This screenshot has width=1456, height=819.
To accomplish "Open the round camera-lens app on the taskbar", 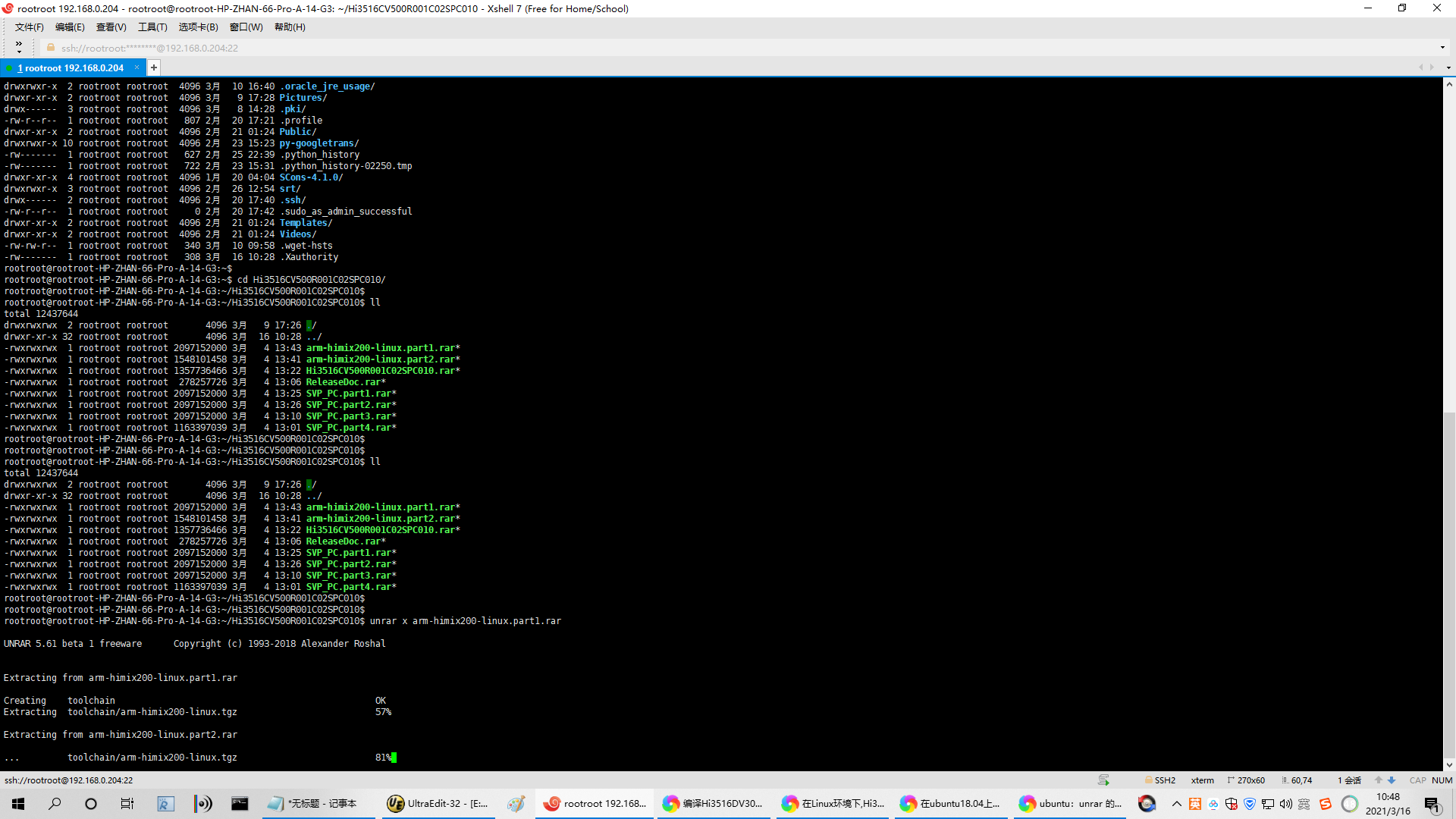I will pyautogui.click(x=1147, y=804).
